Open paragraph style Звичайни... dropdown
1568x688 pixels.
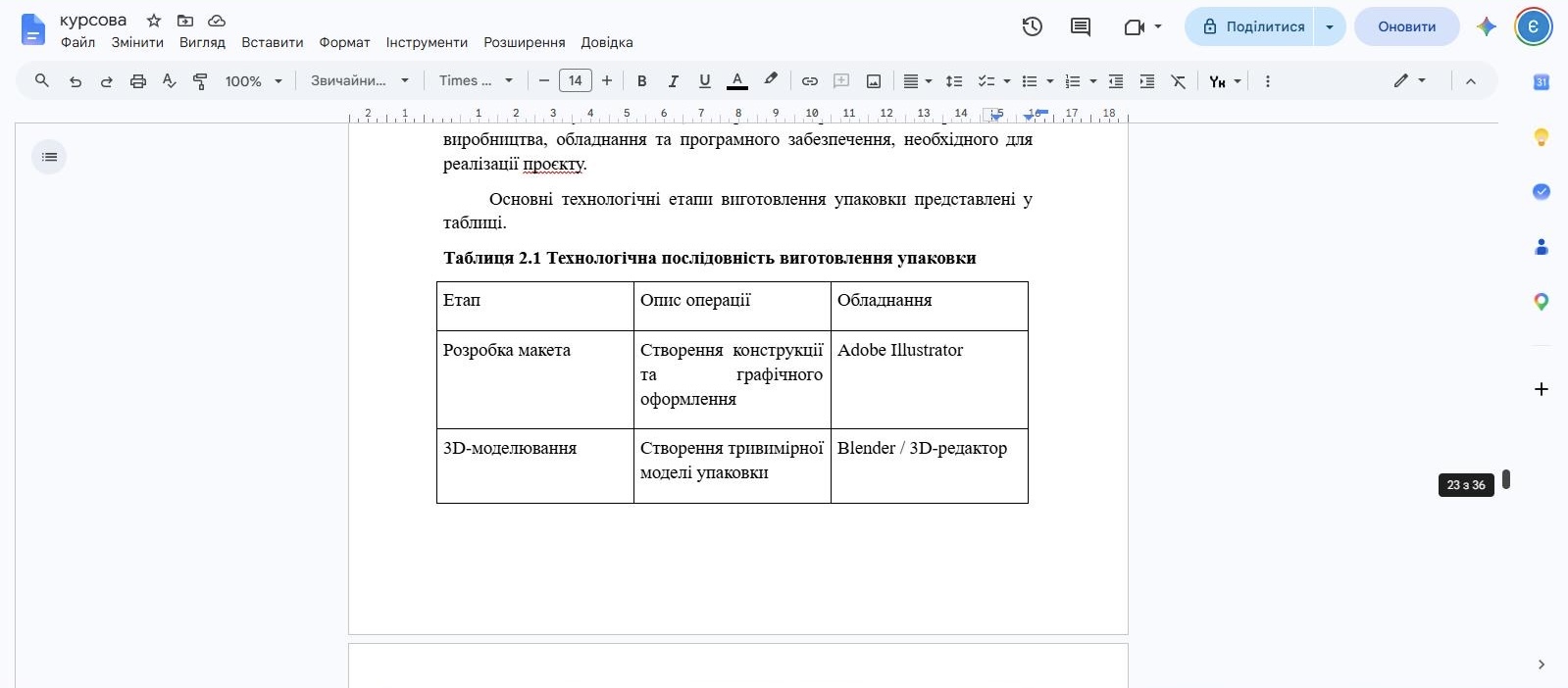click(x=360, y=81)
